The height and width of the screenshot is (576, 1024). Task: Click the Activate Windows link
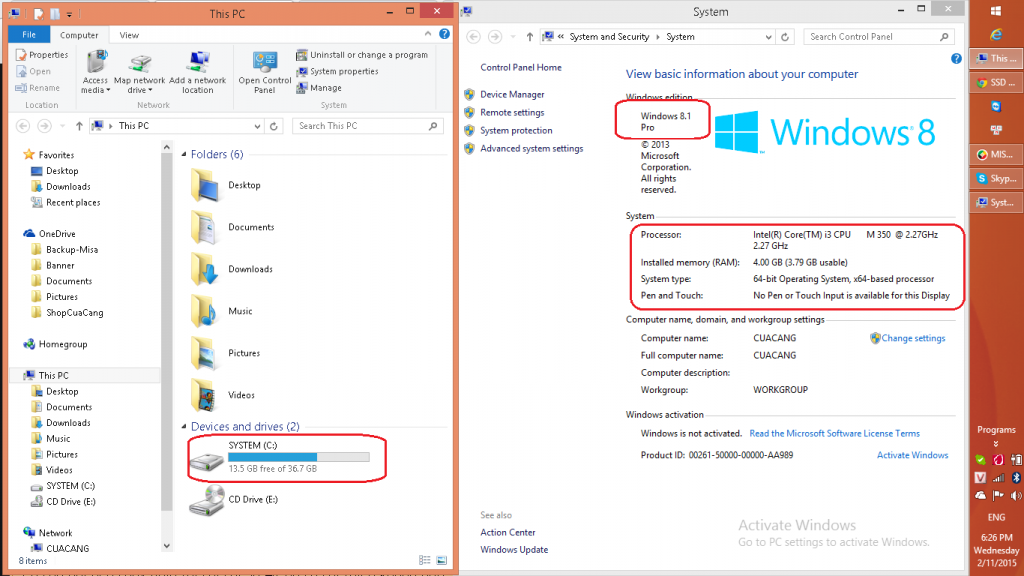(x=912, y=455)
